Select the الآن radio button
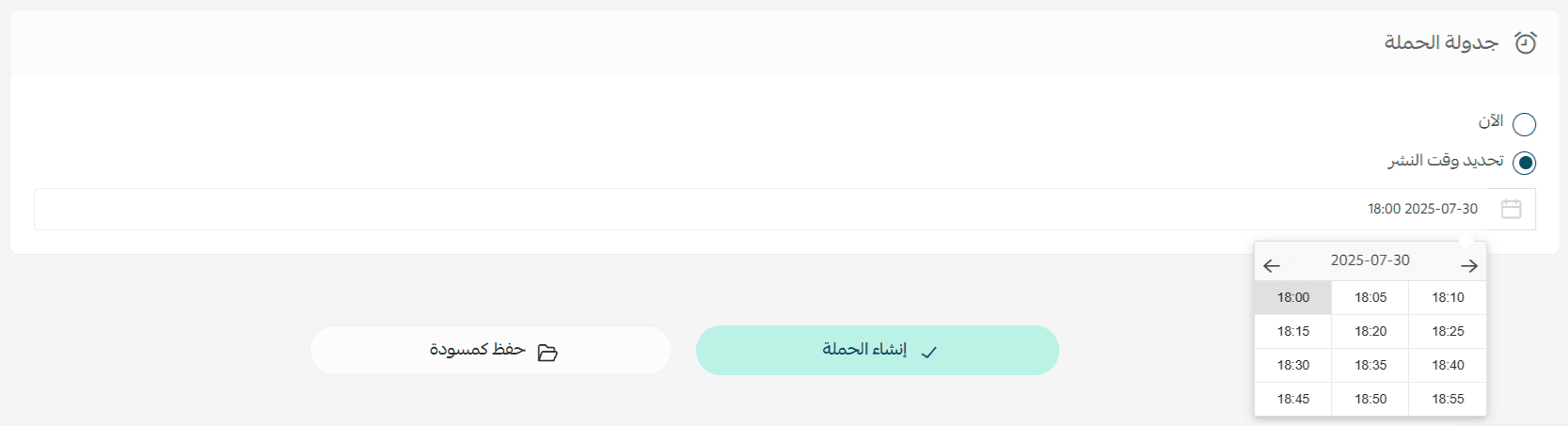Image resolution: width=1568 pixels, height=426 pixels. 1524,124
